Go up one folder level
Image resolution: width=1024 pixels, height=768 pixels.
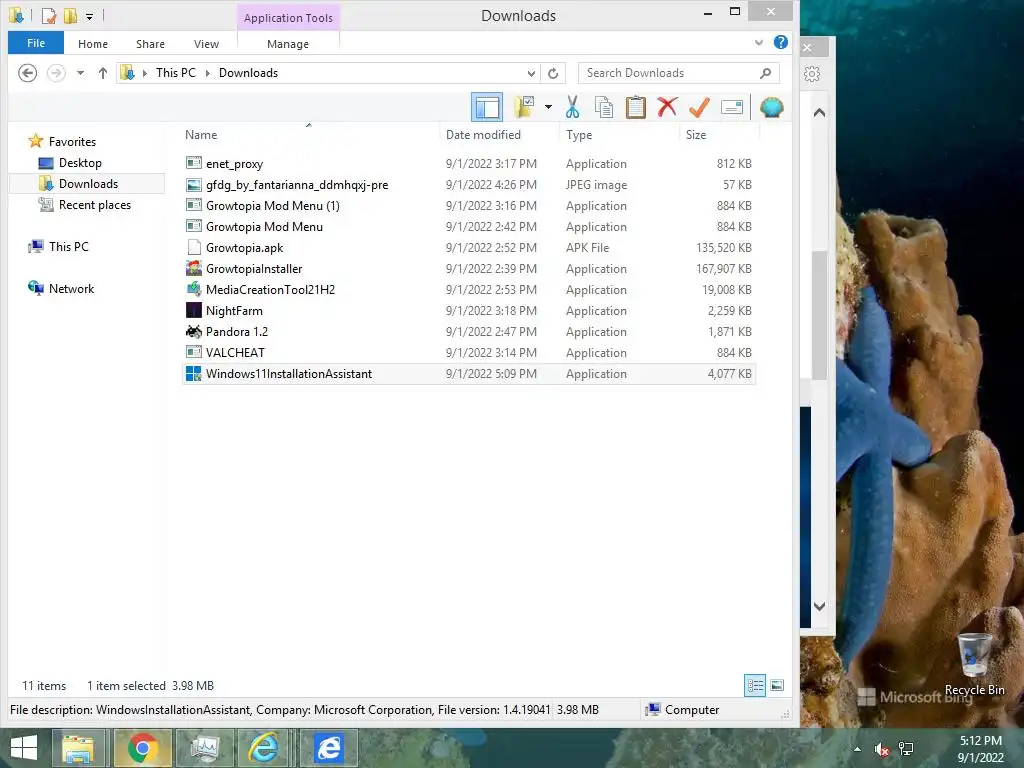pos(103,73)
